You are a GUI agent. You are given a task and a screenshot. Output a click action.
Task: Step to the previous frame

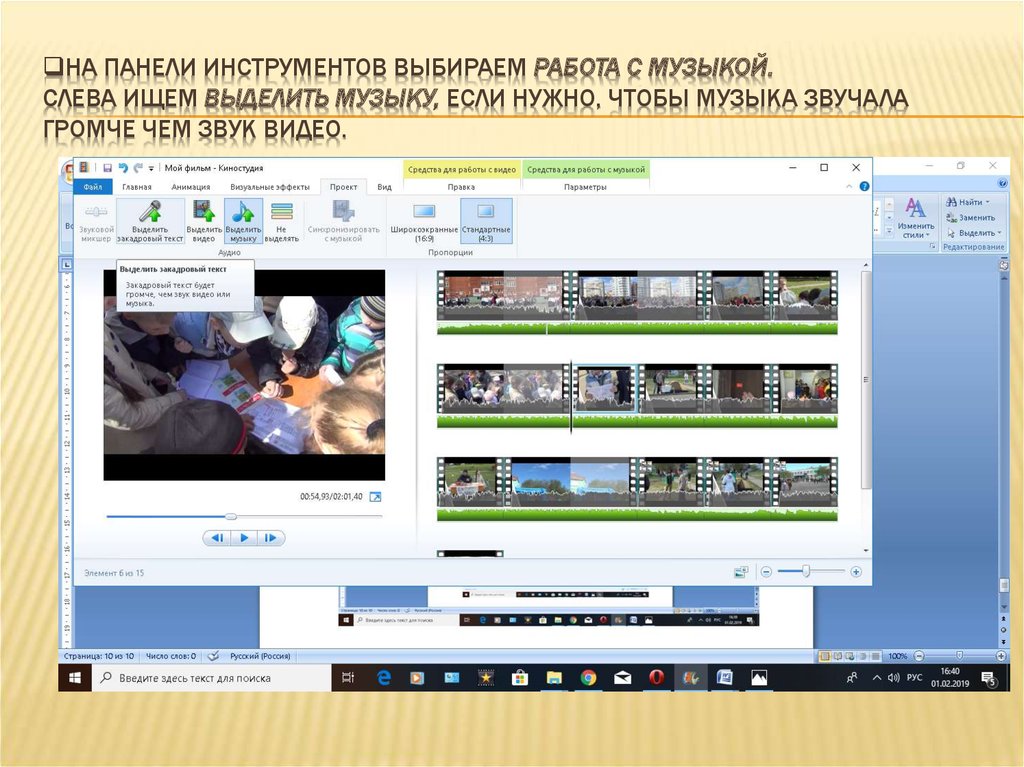coord(217,538)
